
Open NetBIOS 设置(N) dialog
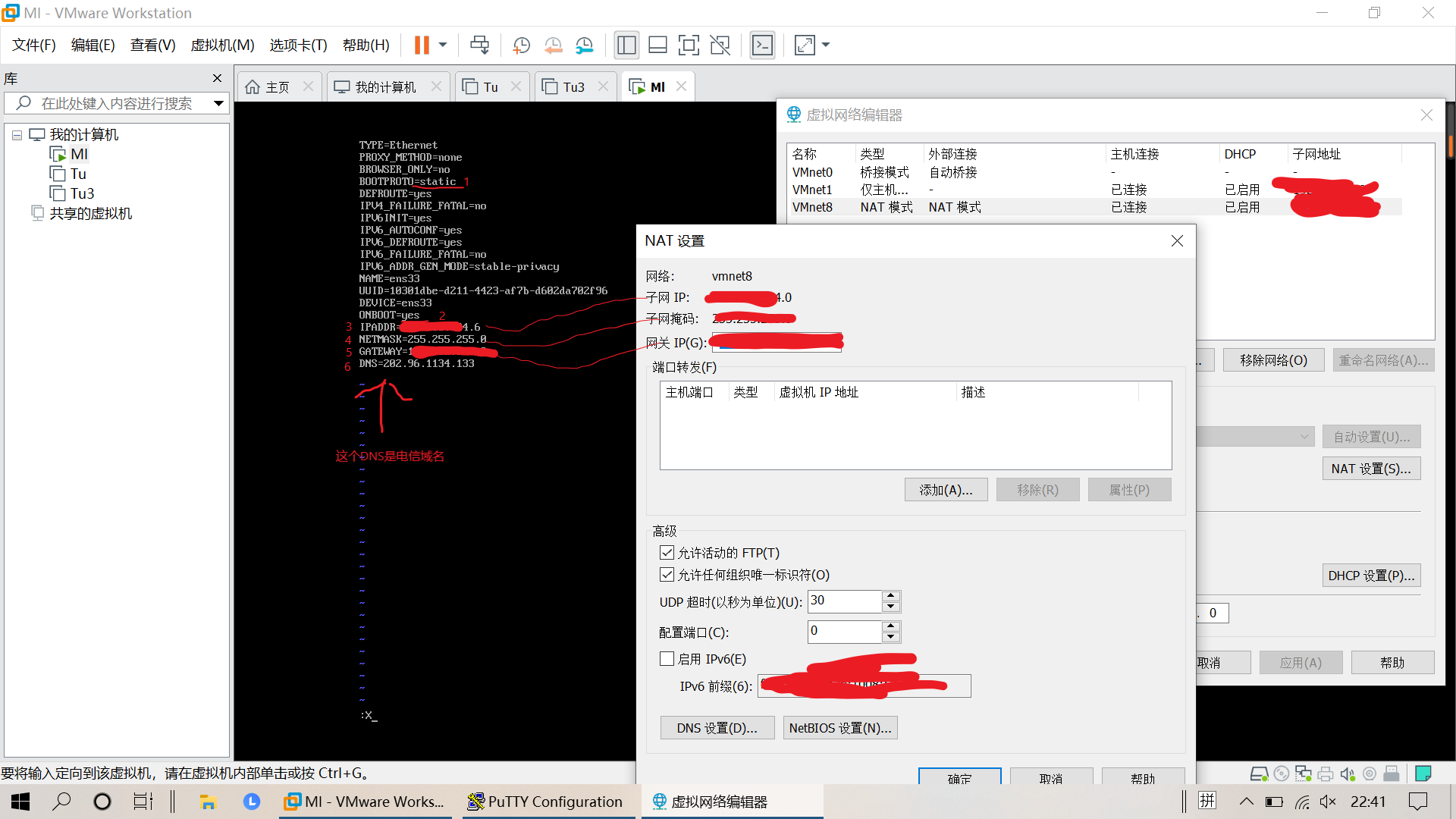[x=840, y=728]
